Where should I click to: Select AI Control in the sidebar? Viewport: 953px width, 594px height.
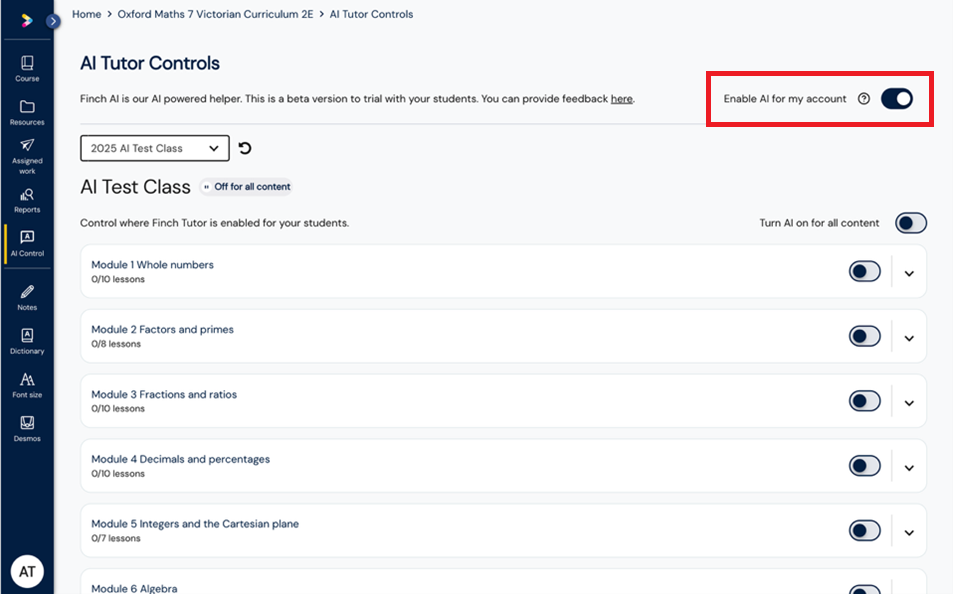pyautogui.click(x=27, y=244)
